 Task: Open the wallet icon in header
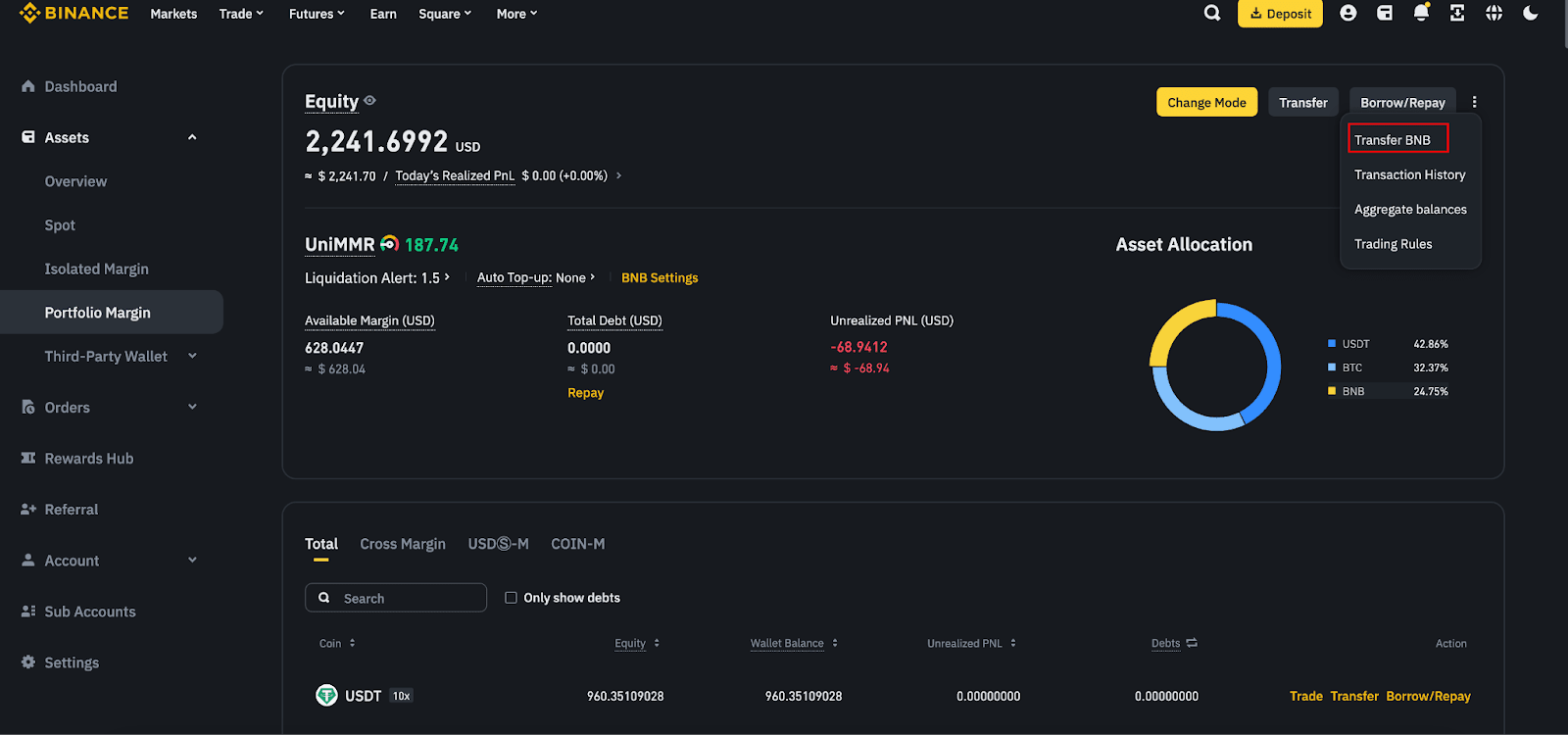pos(1385,13)
